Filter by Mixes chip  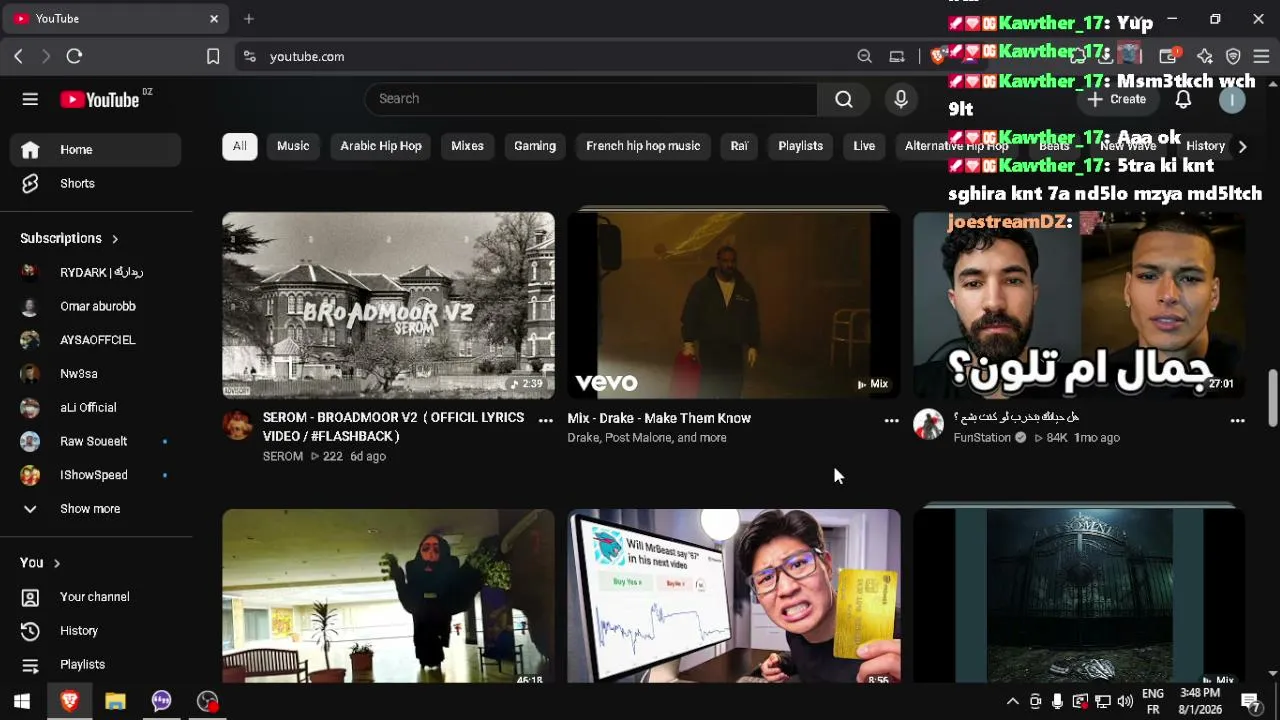point(467,146)
